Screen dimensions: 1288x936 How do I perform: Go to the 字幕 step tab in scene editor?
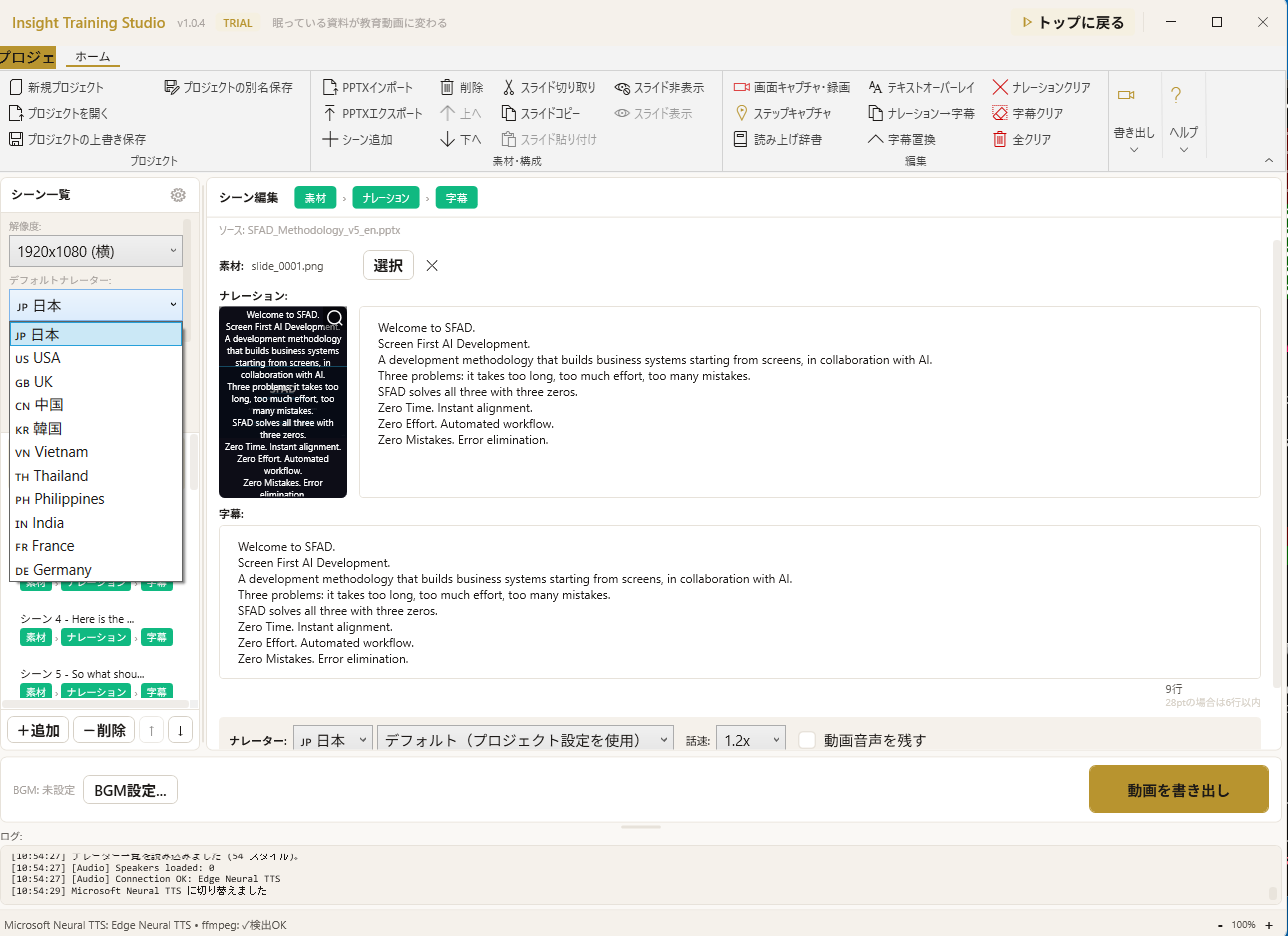(456, 198)
